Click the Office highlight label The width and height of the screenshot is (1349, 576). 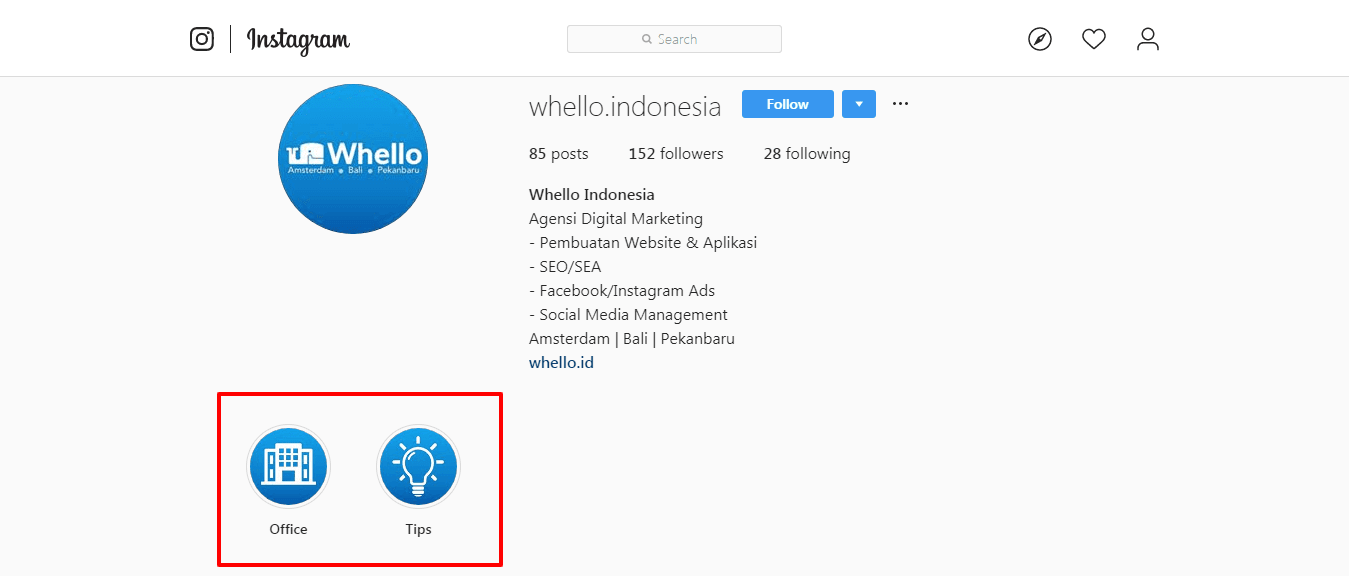288,529
